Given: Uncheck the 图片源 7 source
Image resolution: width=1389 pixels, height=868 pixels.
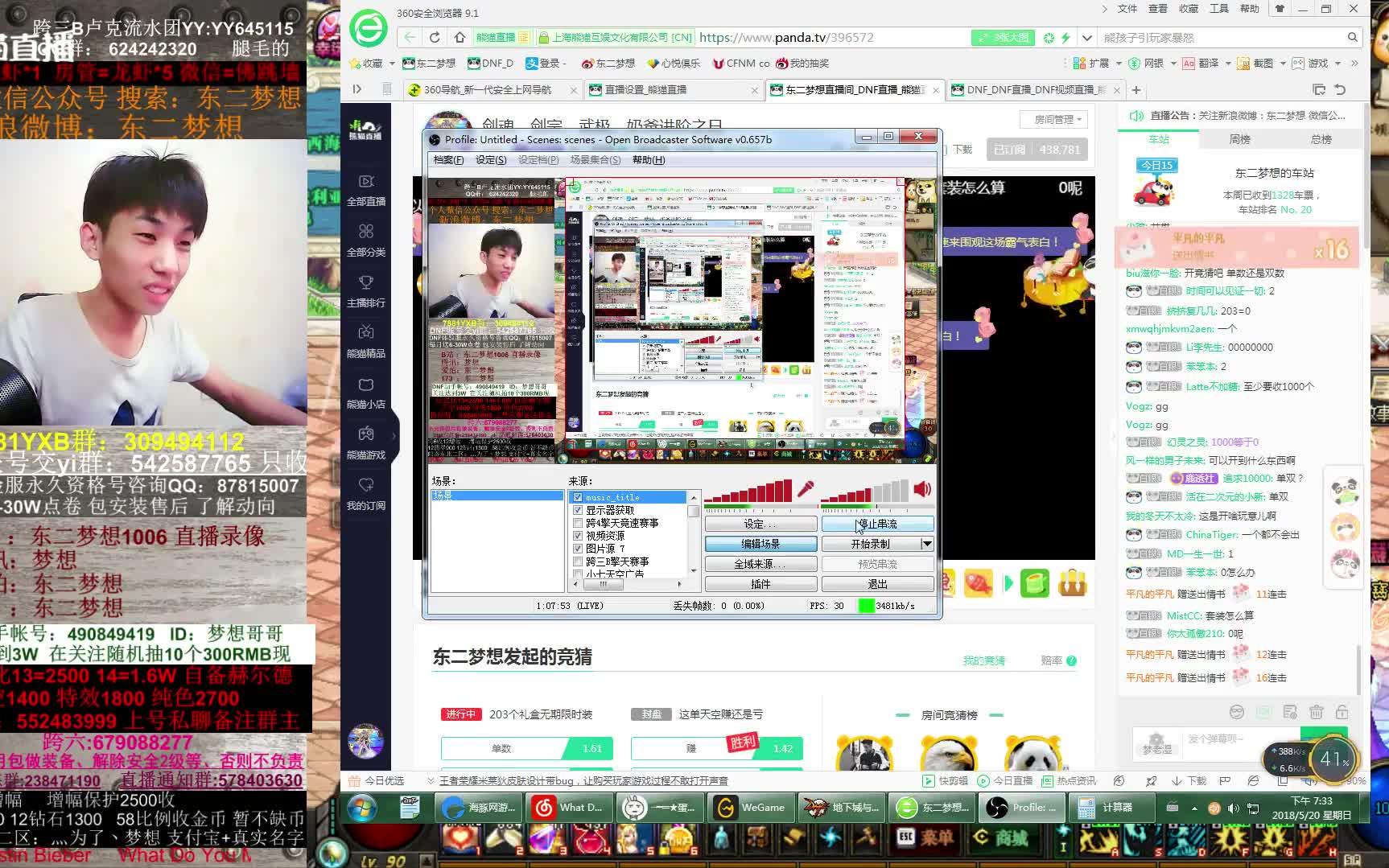Looking at the screenshot, I should [577, 549].
